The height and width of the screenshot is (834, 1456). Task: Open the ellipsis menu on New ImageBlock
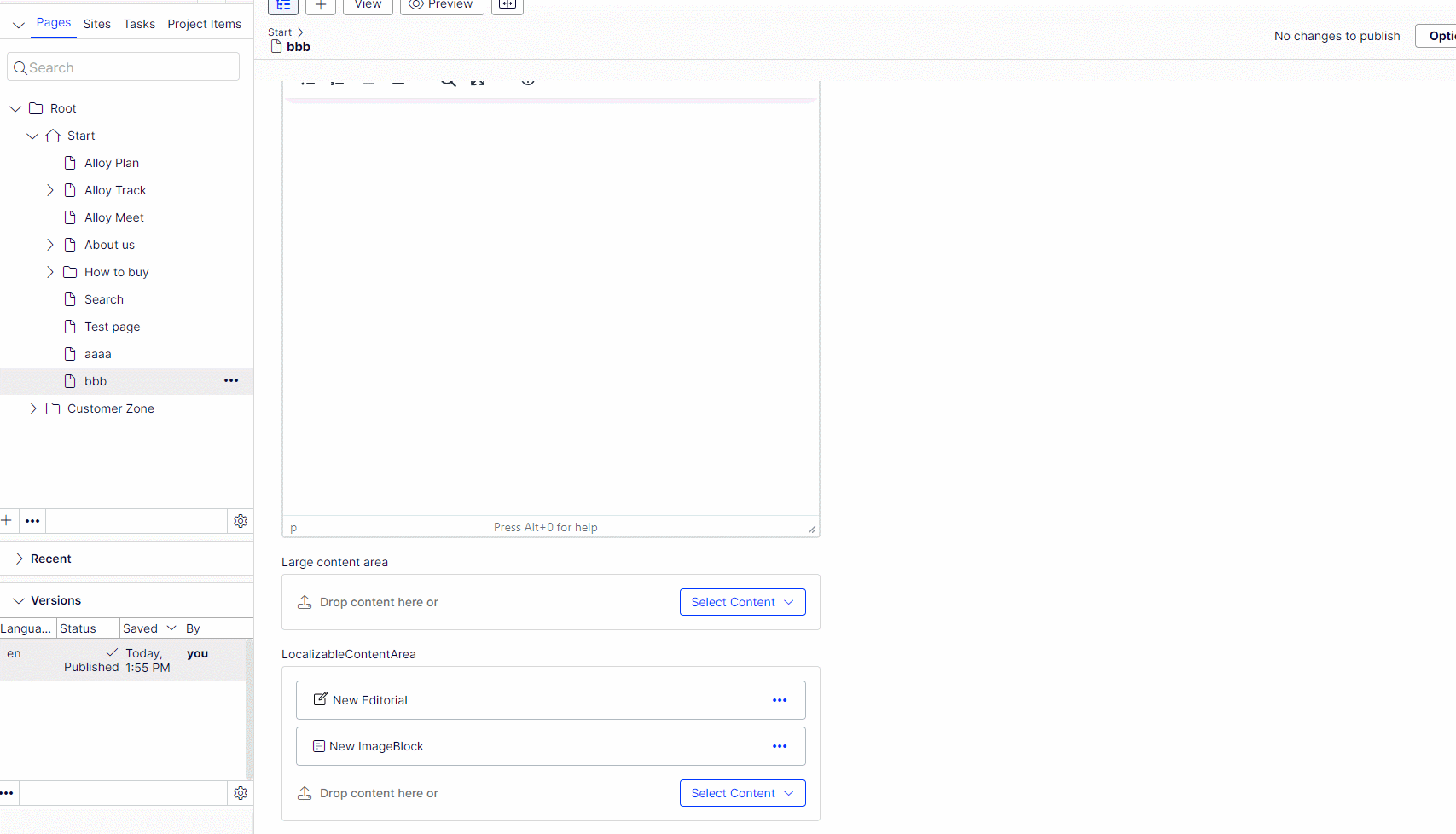coord(779,745)
